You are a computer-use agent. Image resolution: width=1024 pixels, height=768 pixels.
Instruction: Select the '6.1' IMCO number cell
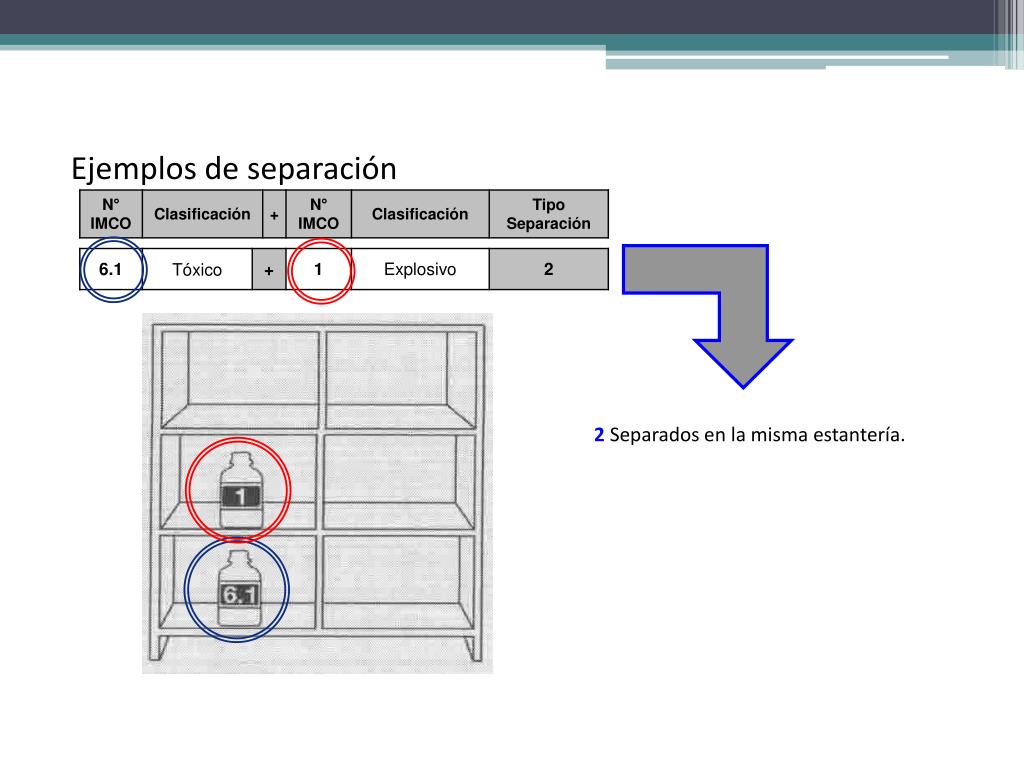coord(110,269)
